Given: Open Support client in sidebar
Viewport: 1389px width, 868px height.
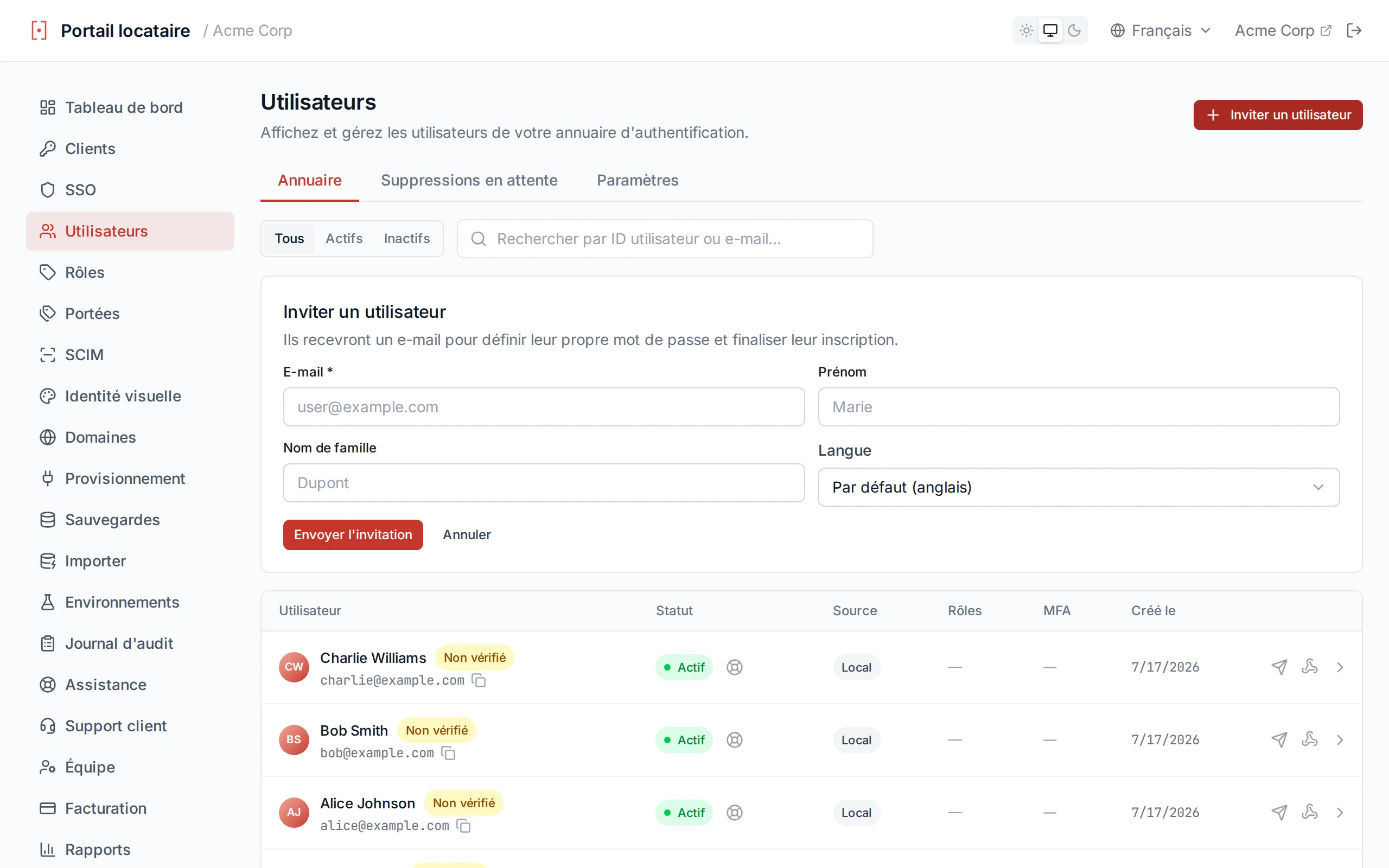Looking at the screenshot, I should tap(130, 726).
